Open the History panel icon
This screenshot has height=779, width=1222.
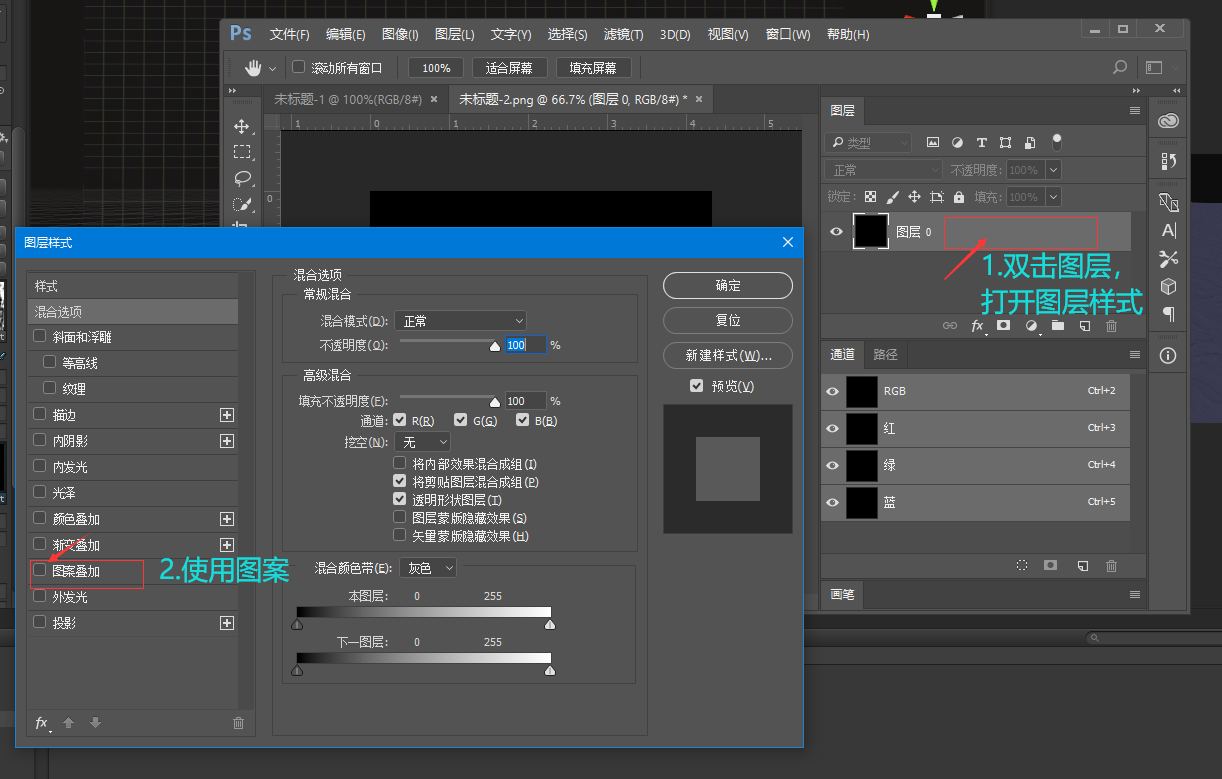click(x=1168, y=161)
